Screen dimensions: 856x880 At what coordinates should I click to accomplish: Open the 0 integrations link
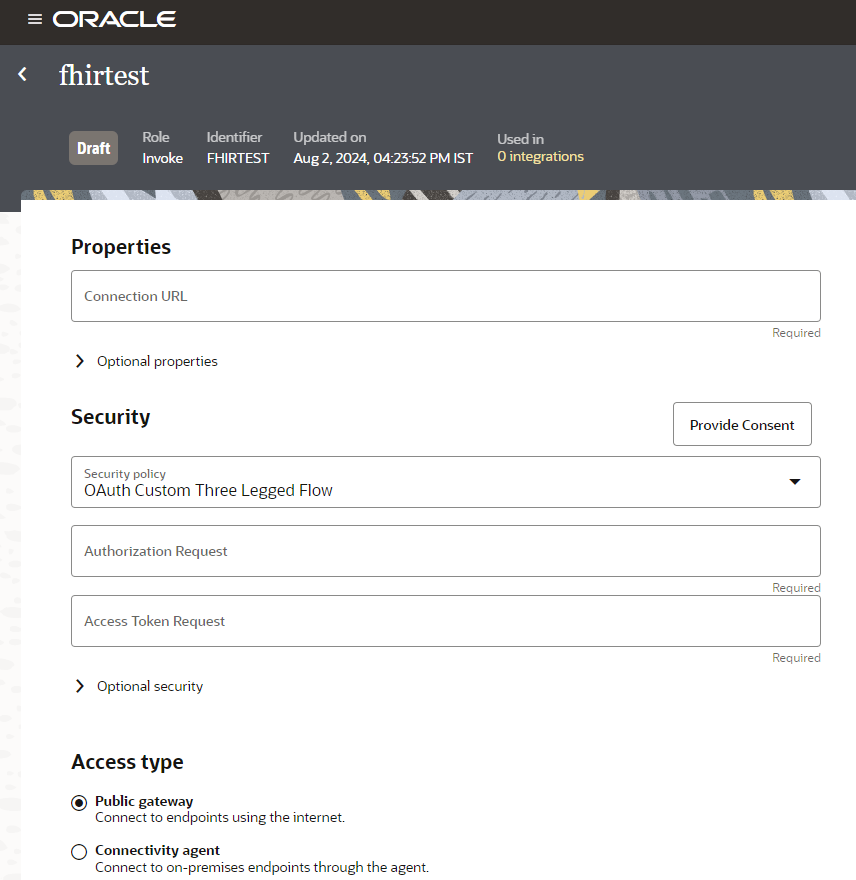coord(540,157)
